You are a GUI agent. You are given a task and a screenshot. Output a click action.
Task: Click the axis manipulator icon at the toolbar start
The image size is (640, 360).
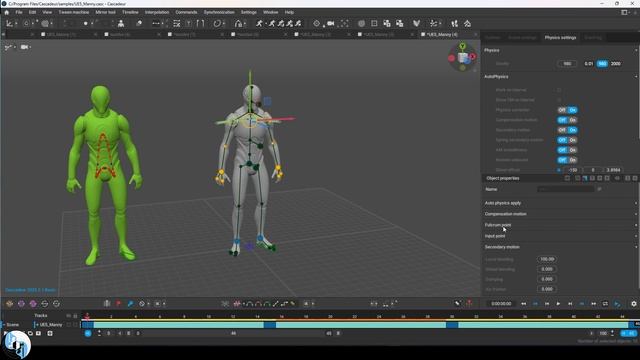[9, 24]
